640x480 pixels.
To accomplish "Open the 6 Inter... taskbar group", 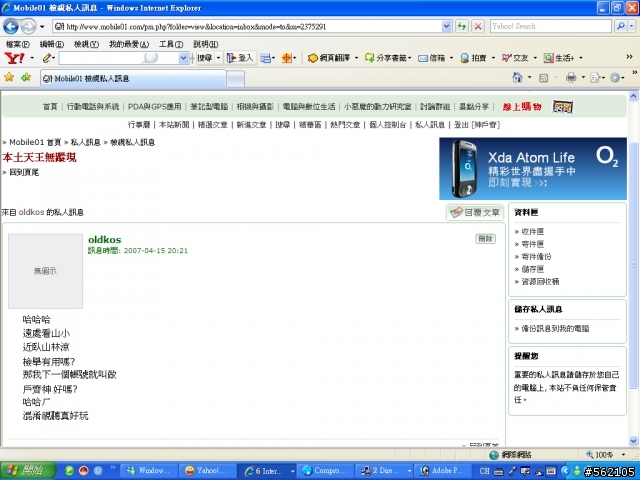I will (x=268, y=471).
